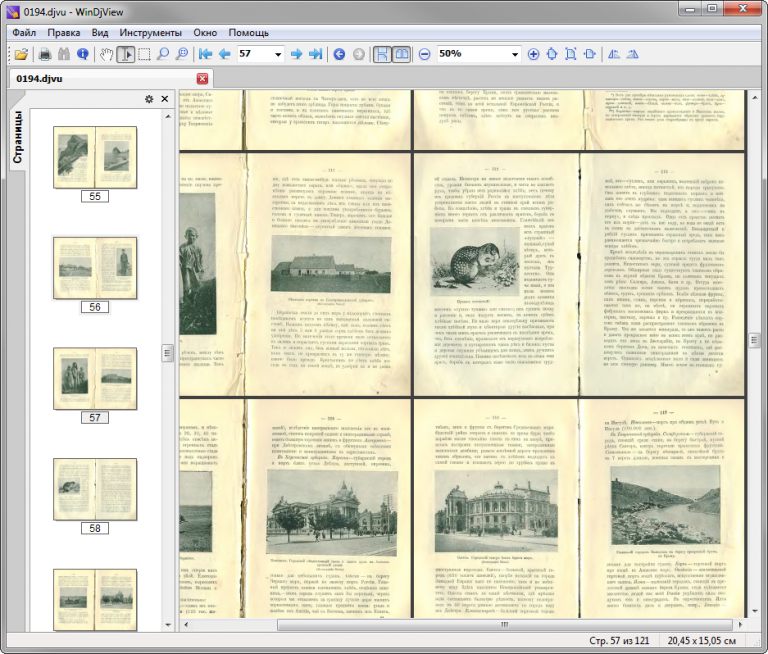This screenshot has width=768, height=654.
Task: Click the zoom out minus icon
Action: [x=425, y=54]
